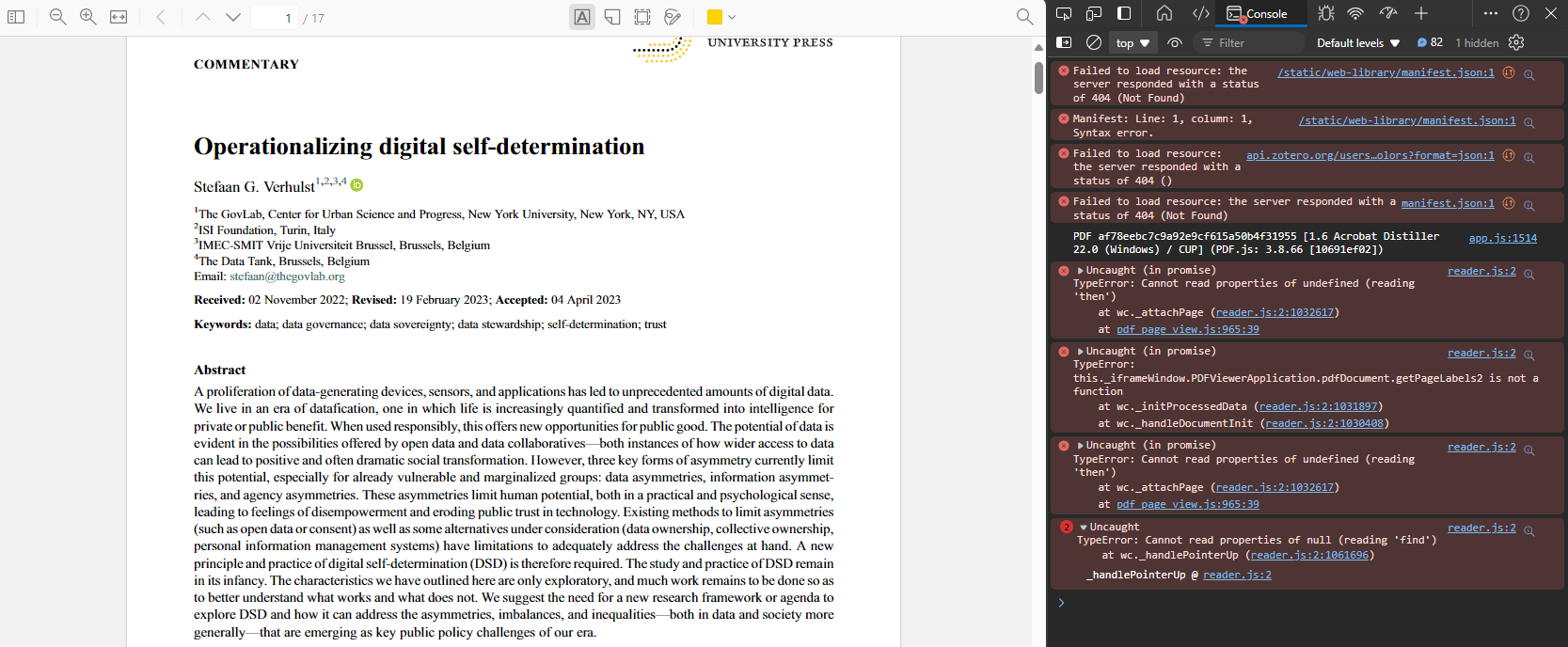Viewport: 1568px width, 647px height.
Task: Activate DevTools inspect element picker
Action: tap(1064, 13)
